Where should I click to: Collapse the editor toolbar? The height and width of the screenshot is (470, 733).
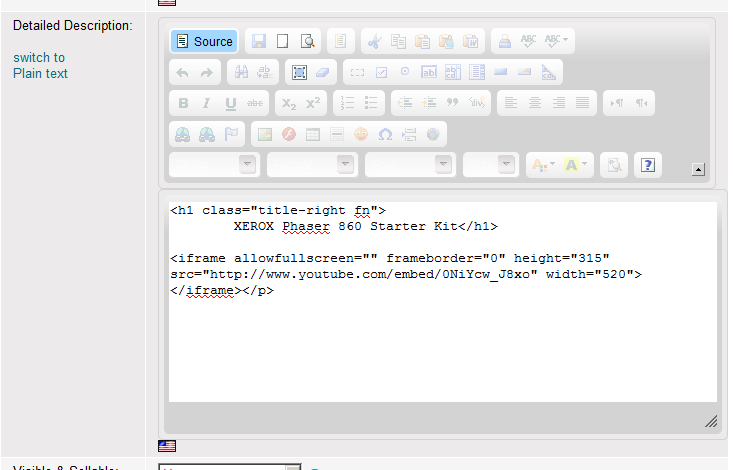point(698,170)
